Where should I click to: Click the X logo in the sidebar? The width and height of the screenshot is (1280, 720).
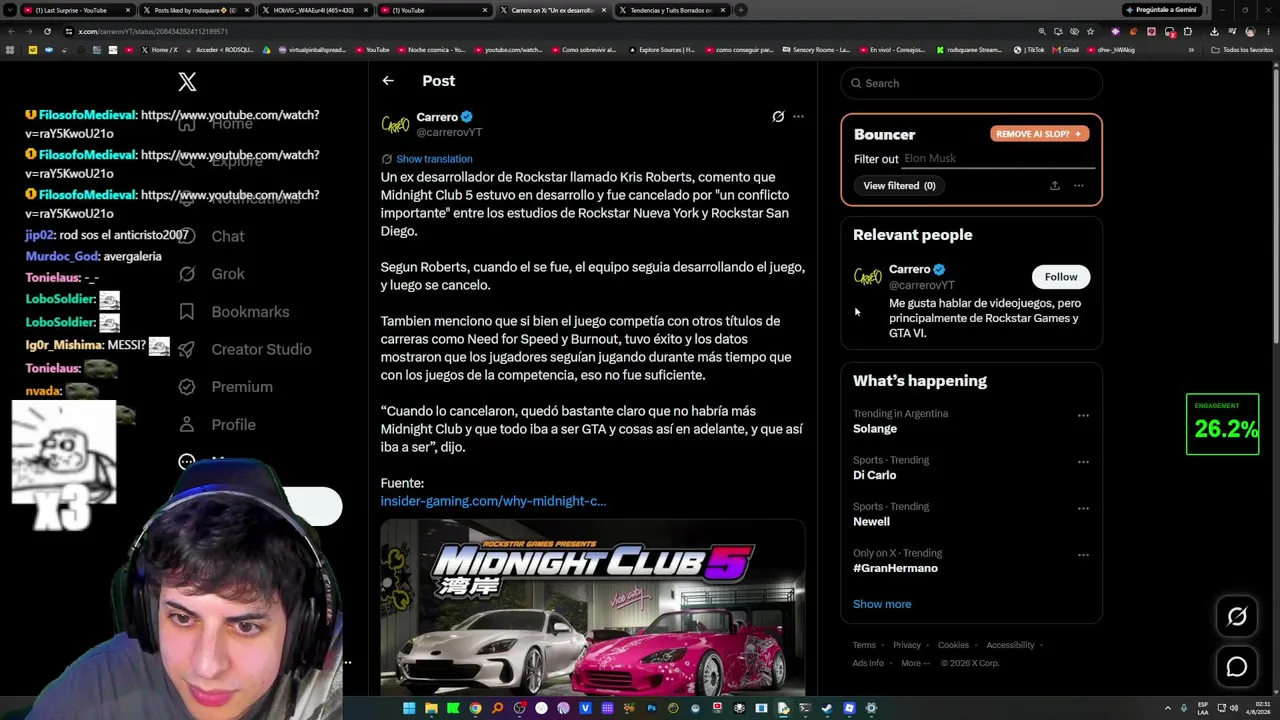187,82
